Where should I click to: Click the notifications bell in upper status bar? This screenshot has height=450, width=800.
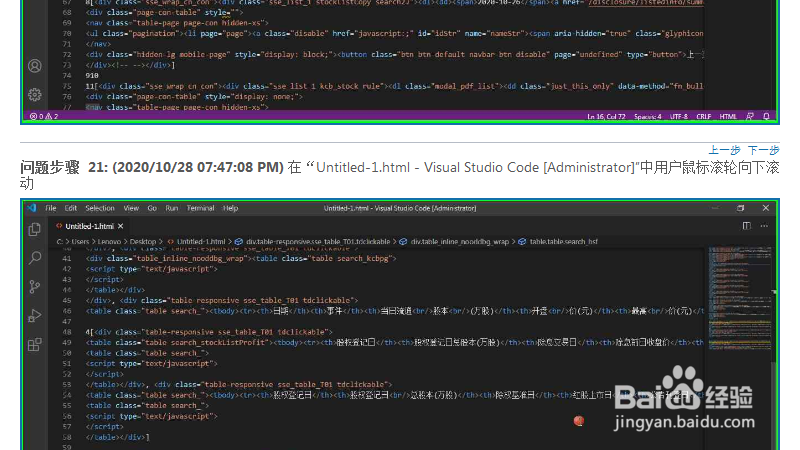click(766, 116)
